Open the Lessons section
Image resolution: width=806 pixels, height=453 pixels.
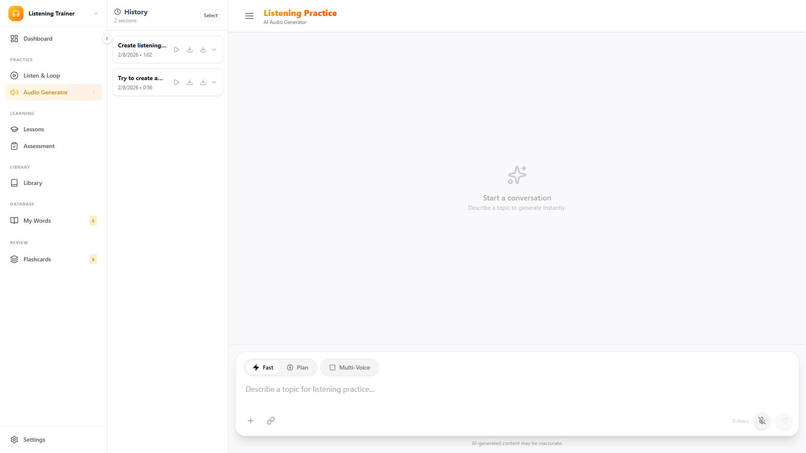(53, 130)
